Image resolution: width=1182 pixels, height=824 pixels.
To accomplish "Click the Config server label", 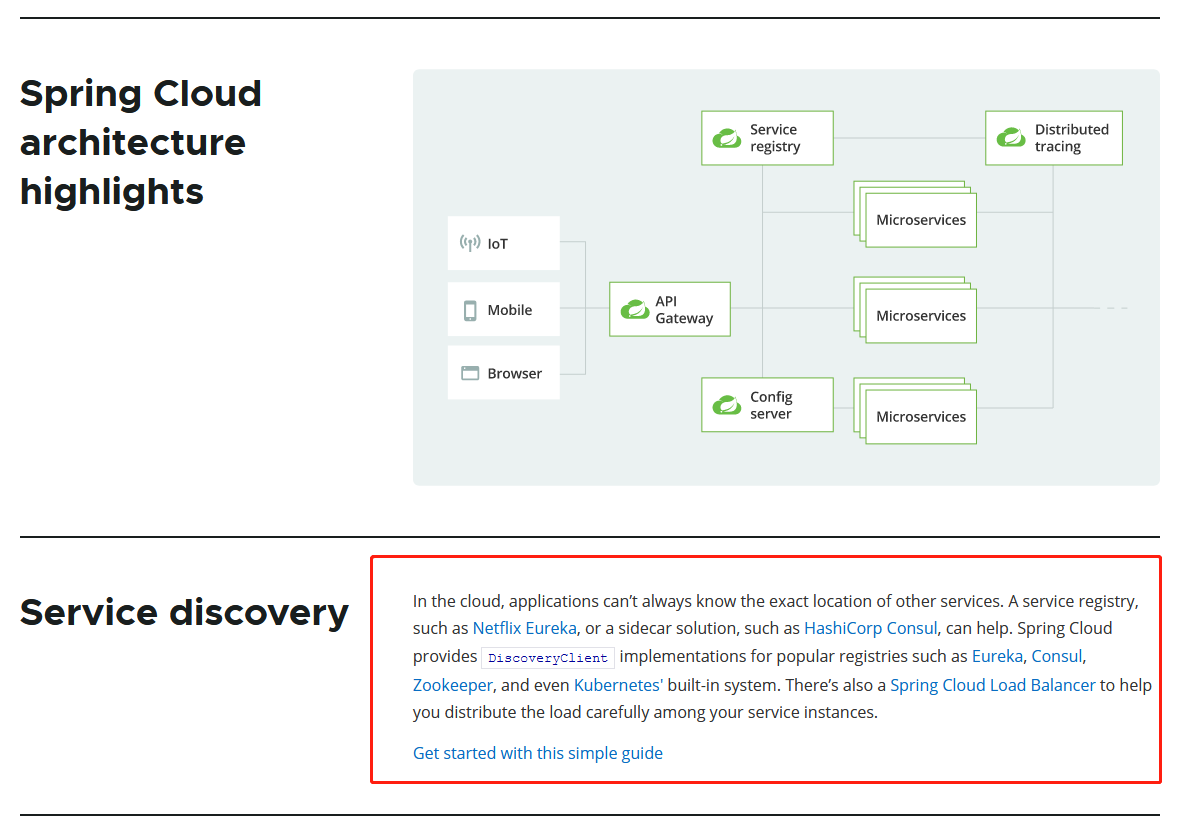I will (771, 405).
